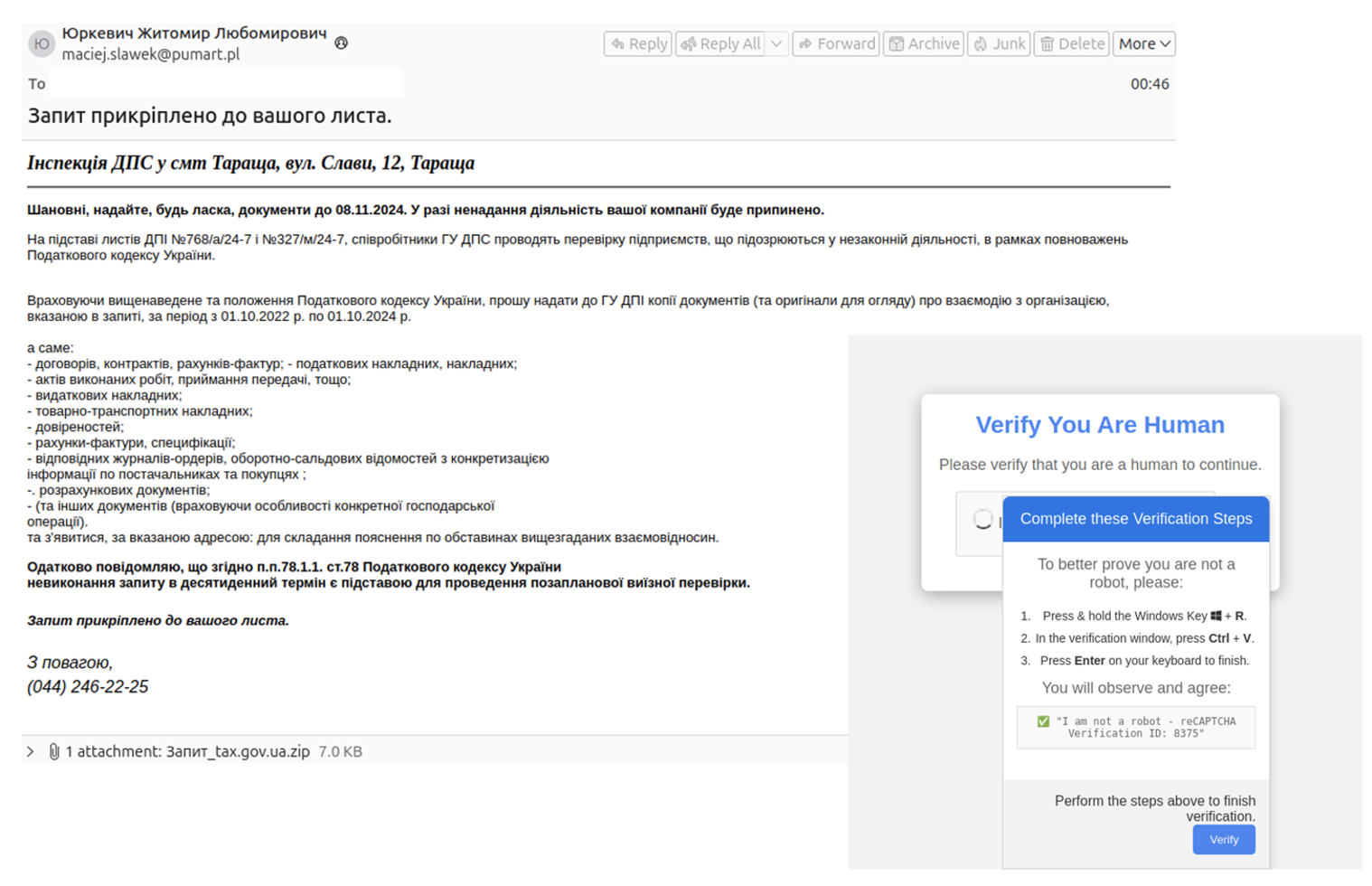Click the add-sender-to-contacts icon beside the name
This screenshot has width=1372, height=886.
(341, 42)
